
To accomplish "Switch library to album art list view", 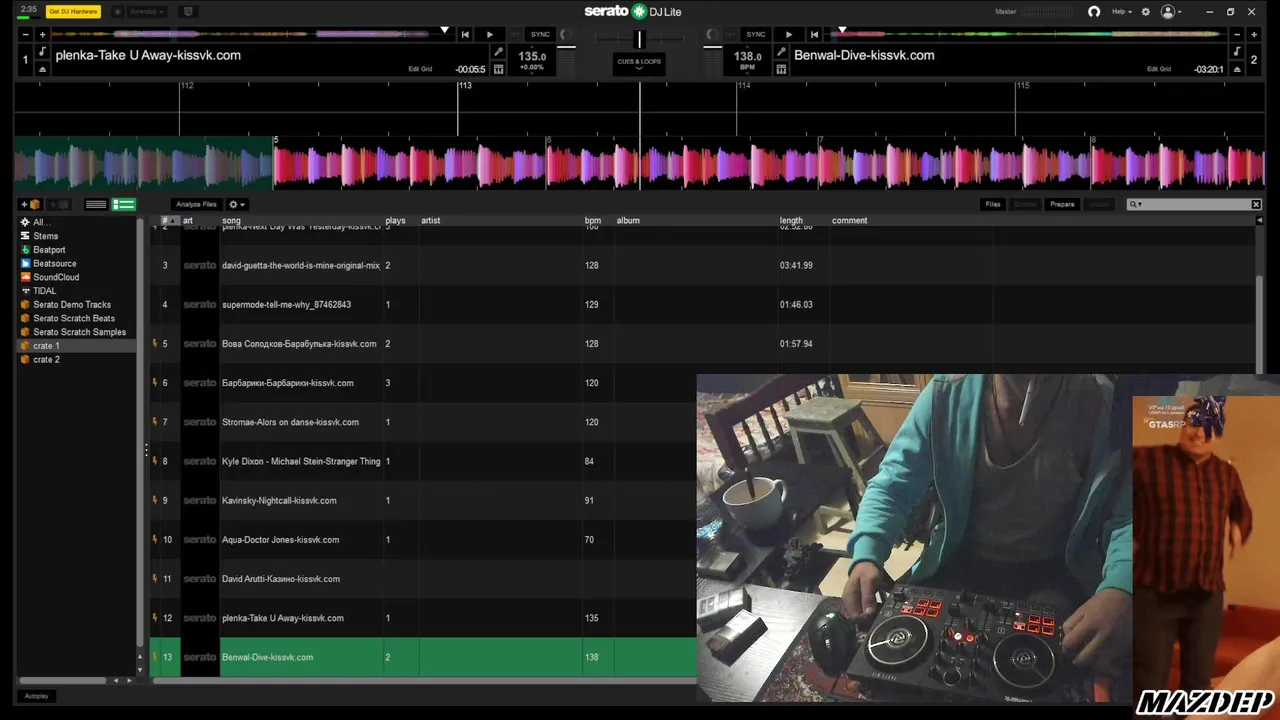I will pos(124,204).
